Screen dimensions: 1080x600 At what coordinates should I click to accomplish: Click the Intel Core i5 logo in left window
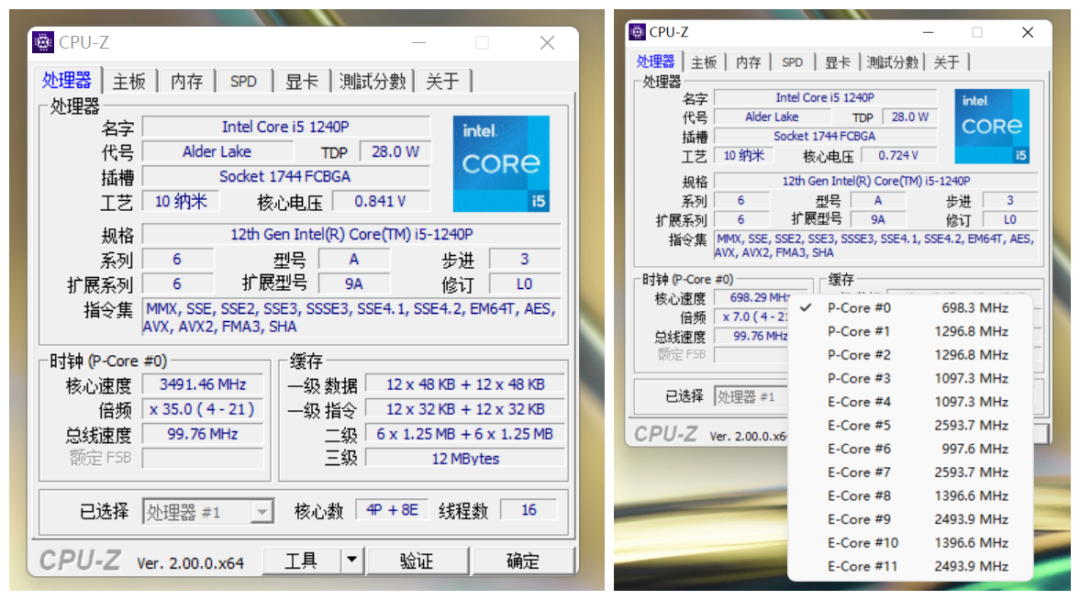501,163
